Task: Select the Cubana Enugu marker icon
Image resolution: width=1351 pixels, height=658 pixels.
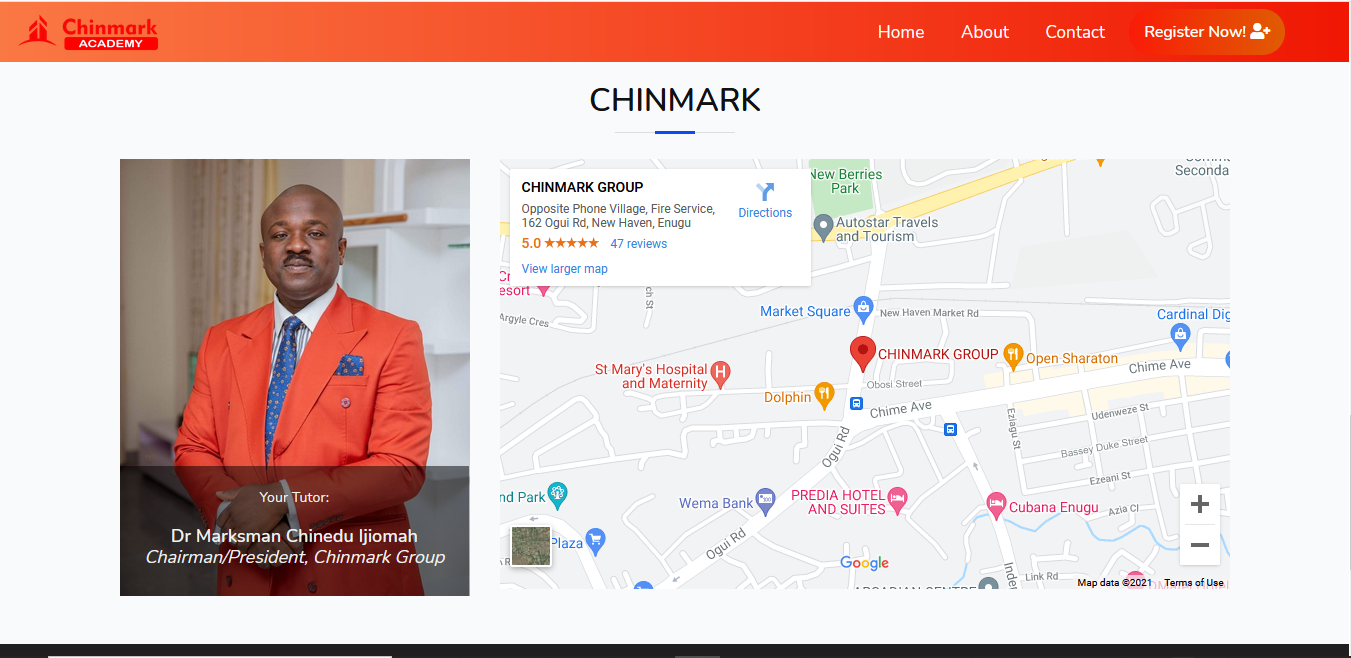Action: pyautogui.click(x=996, y=504)
